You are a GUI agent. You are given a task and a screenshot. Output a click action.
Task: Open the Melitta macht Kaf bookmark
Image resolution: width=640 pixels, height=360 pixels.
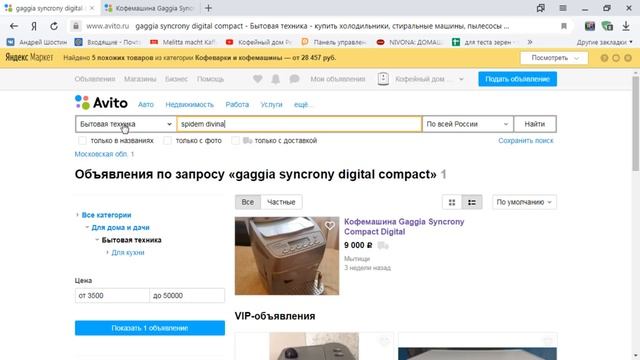(183, 42)
